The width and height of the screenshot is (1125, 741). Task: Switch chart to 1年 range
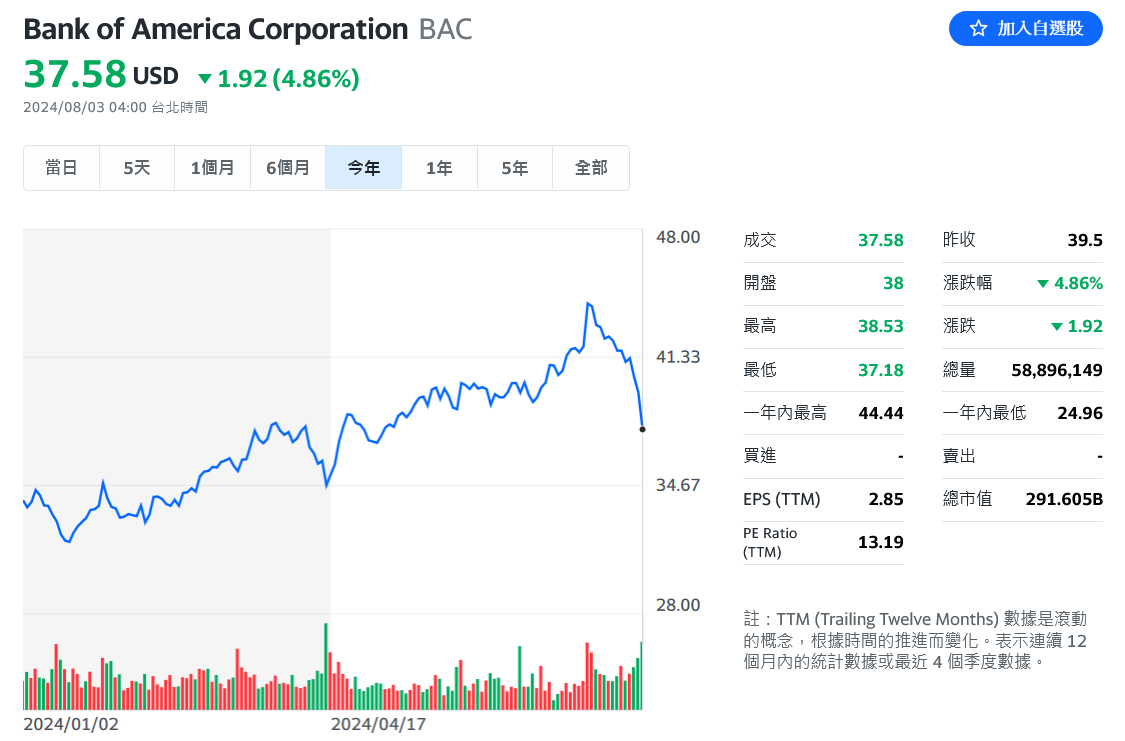[439, 168]
